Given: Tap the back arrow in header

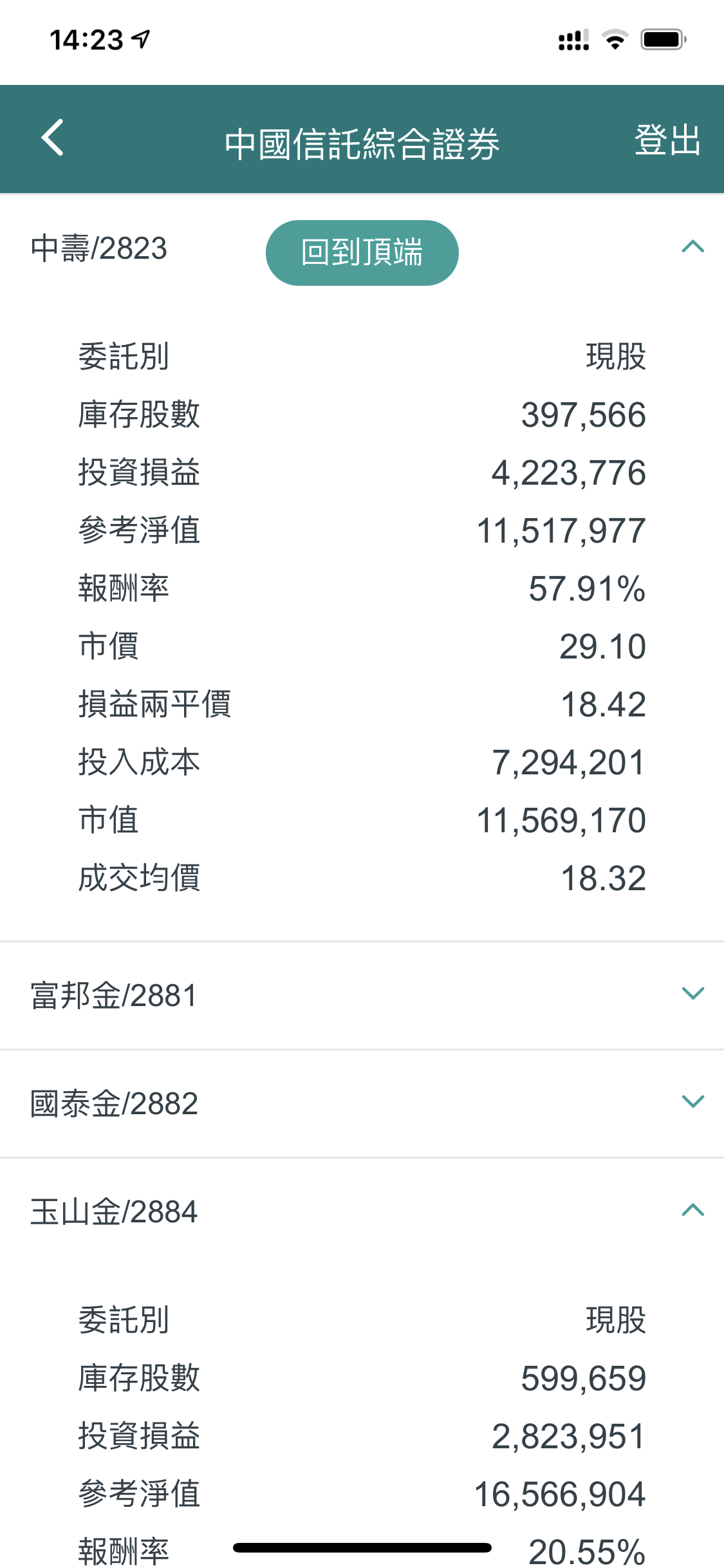Looking at the screenshot, I should coord(53,138).
